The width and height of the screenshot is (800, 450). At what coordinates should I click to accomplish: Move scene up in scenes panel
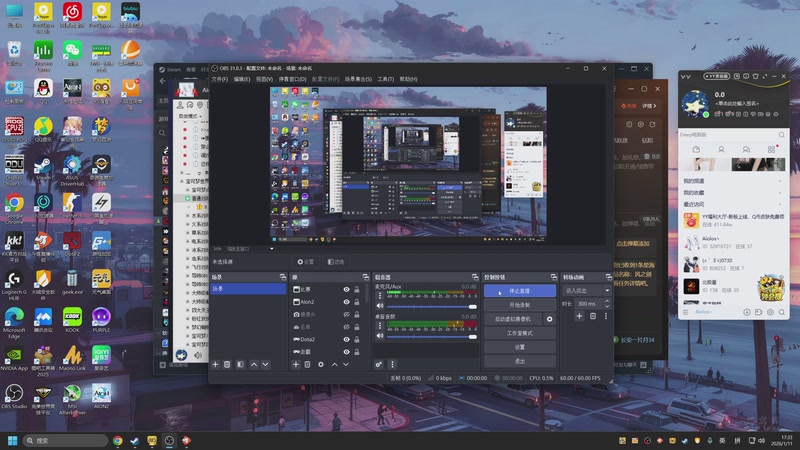254,364
